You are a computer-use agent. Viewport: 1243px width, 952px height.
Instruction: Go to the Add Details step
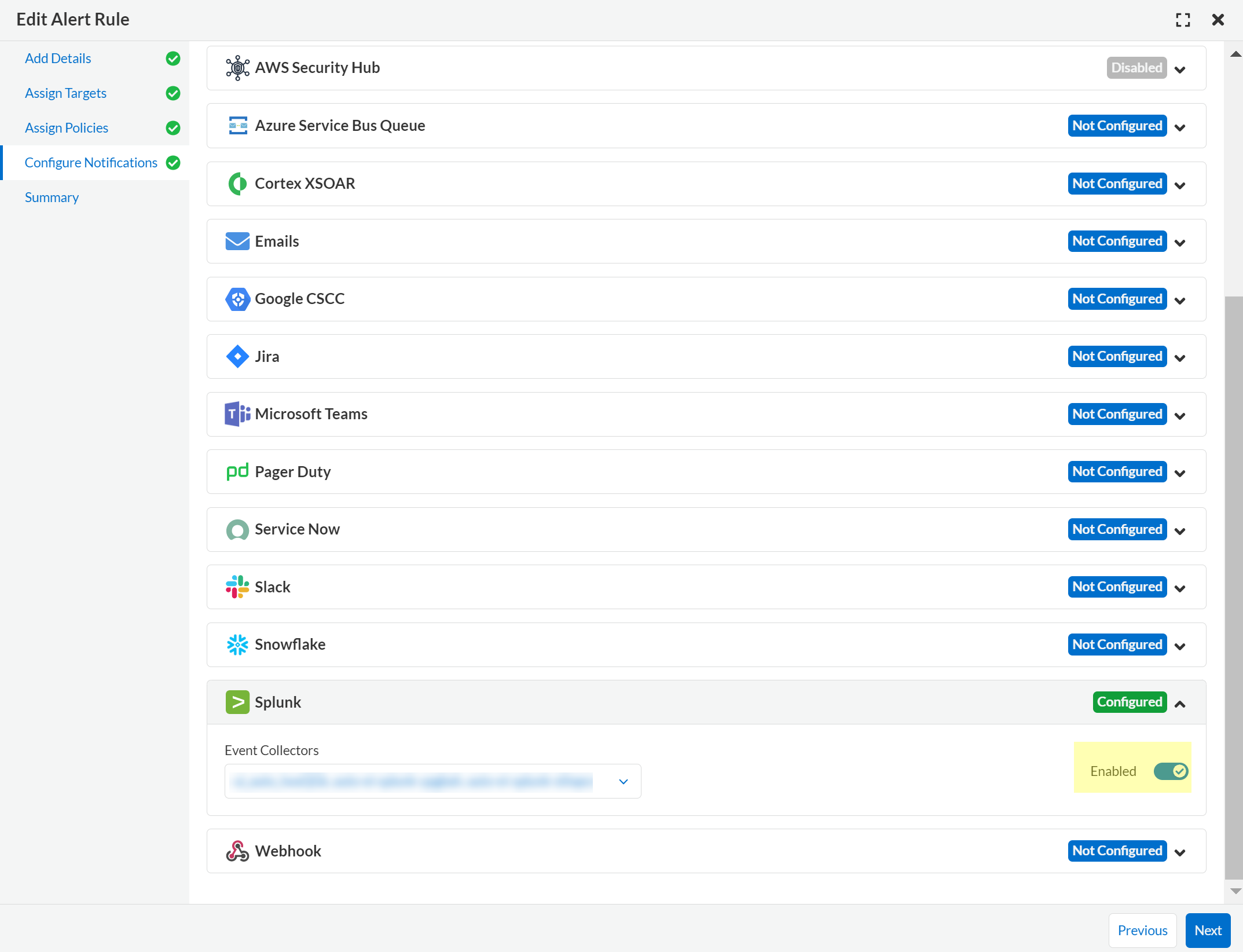tap(58, 58)
